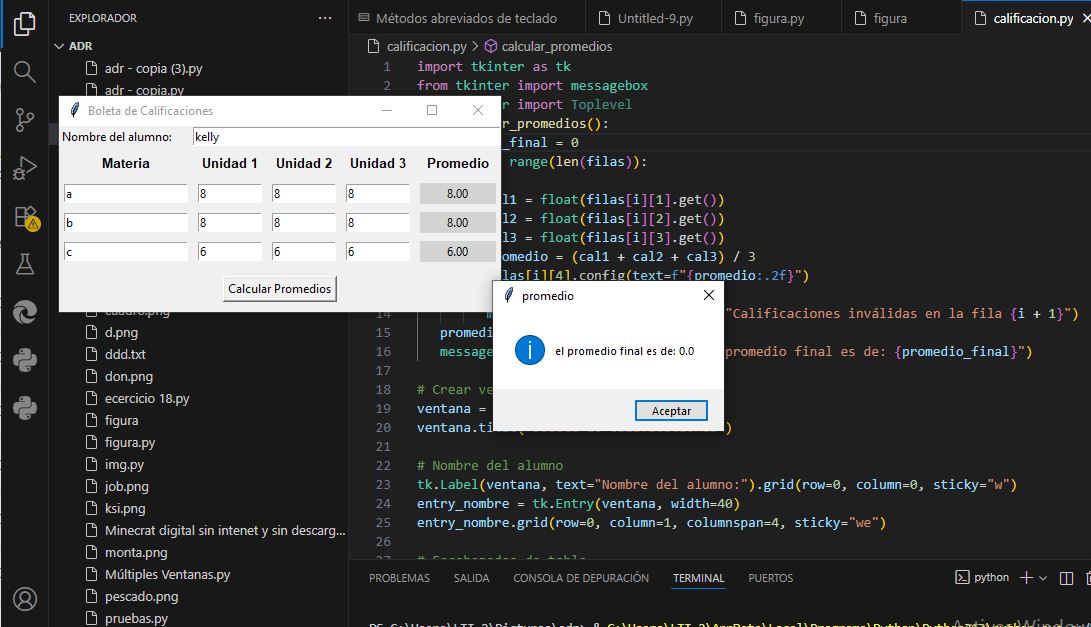Open the Source Control view
The height and width of the screenshot is (627, 1091).
(25, 120)
